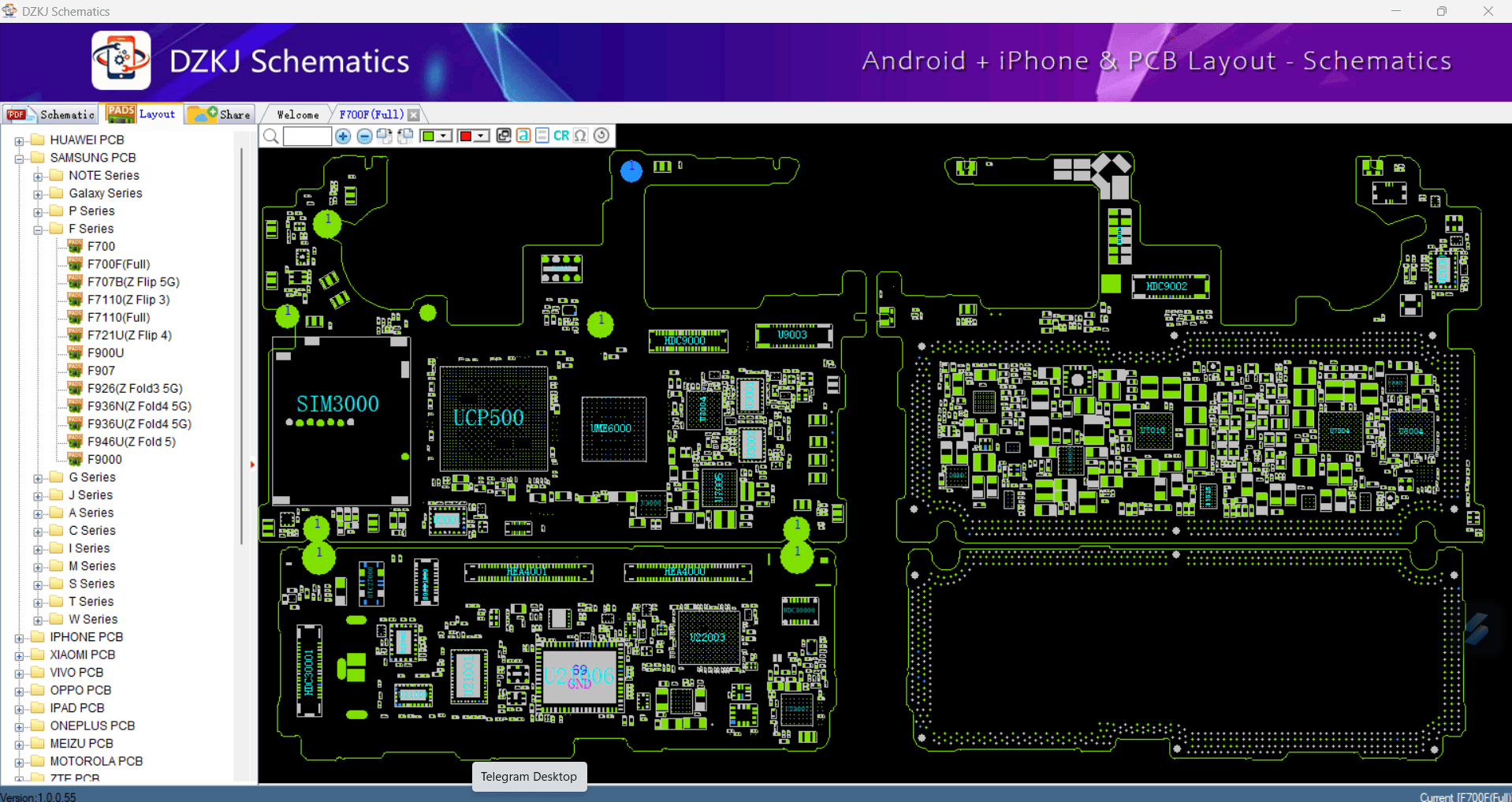1512x802 pixels.
Task: Switch to the Schematic tab
Action: pyautogui.click(x=50, y=114)
